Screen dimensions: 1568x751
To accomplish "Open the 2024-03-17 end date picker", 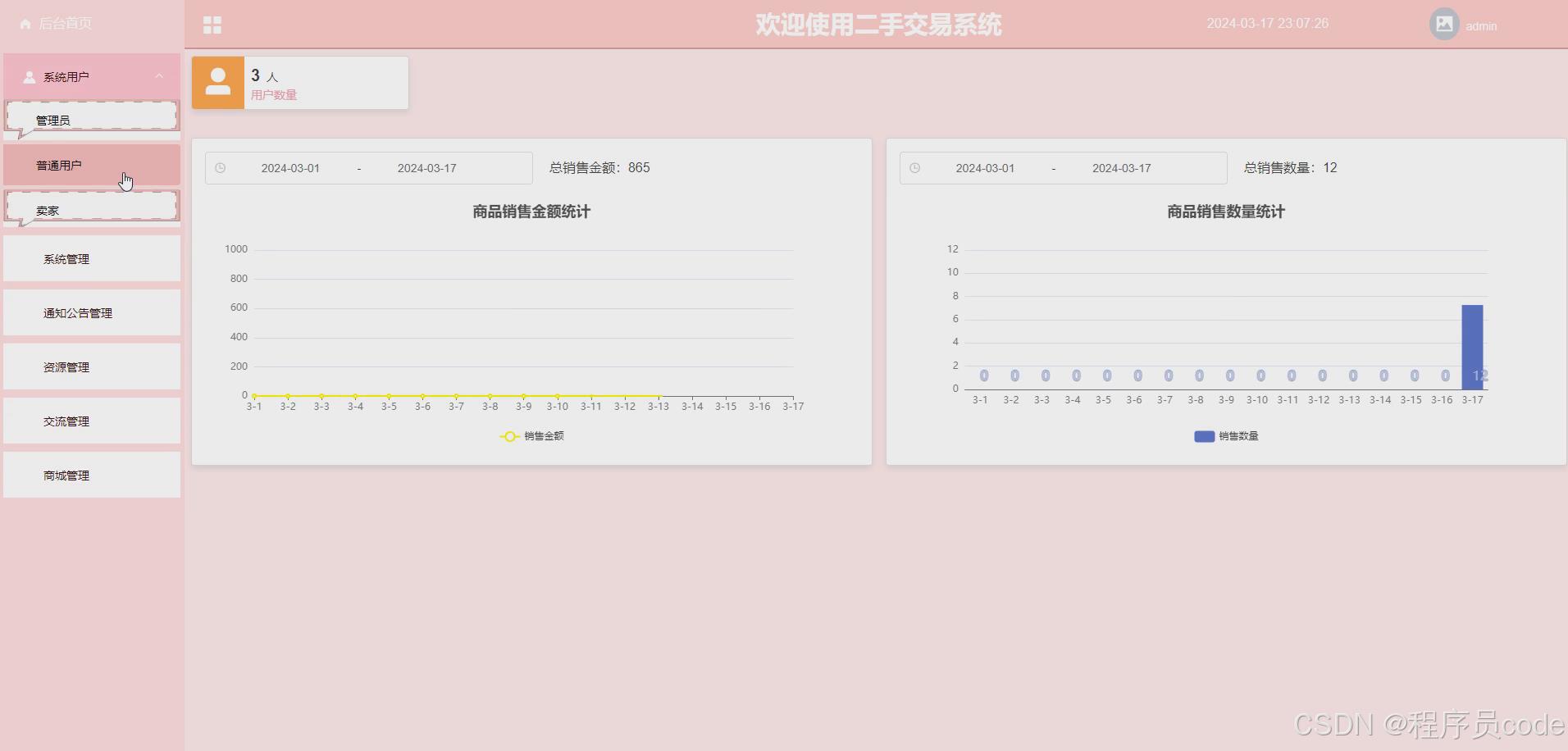I will click(x=426, y=167).
